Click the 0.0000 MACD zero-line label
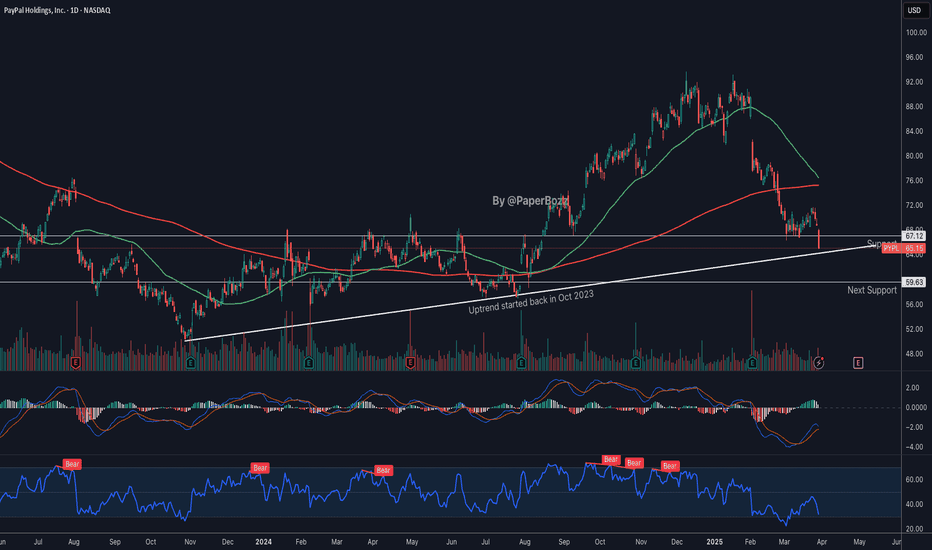 (x=916, y=407)
